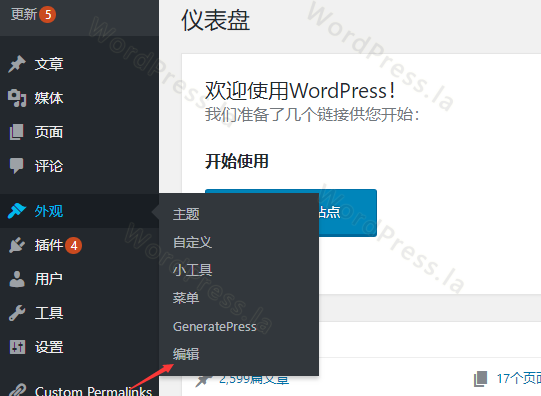Click the orange 4 plugins badge
Viewport: 541px width, 396px height.
tap(73, 245)
